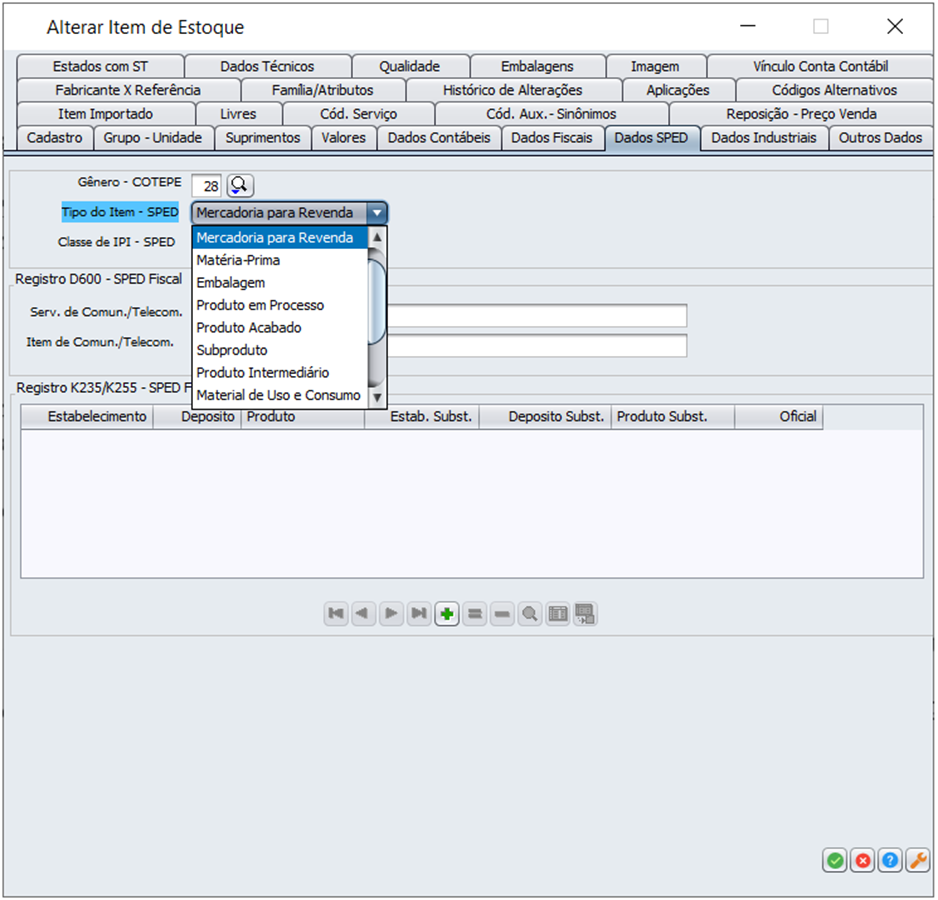The image size is (938, 900).
Task: Add new record with green plus
Action: [447, 614]
